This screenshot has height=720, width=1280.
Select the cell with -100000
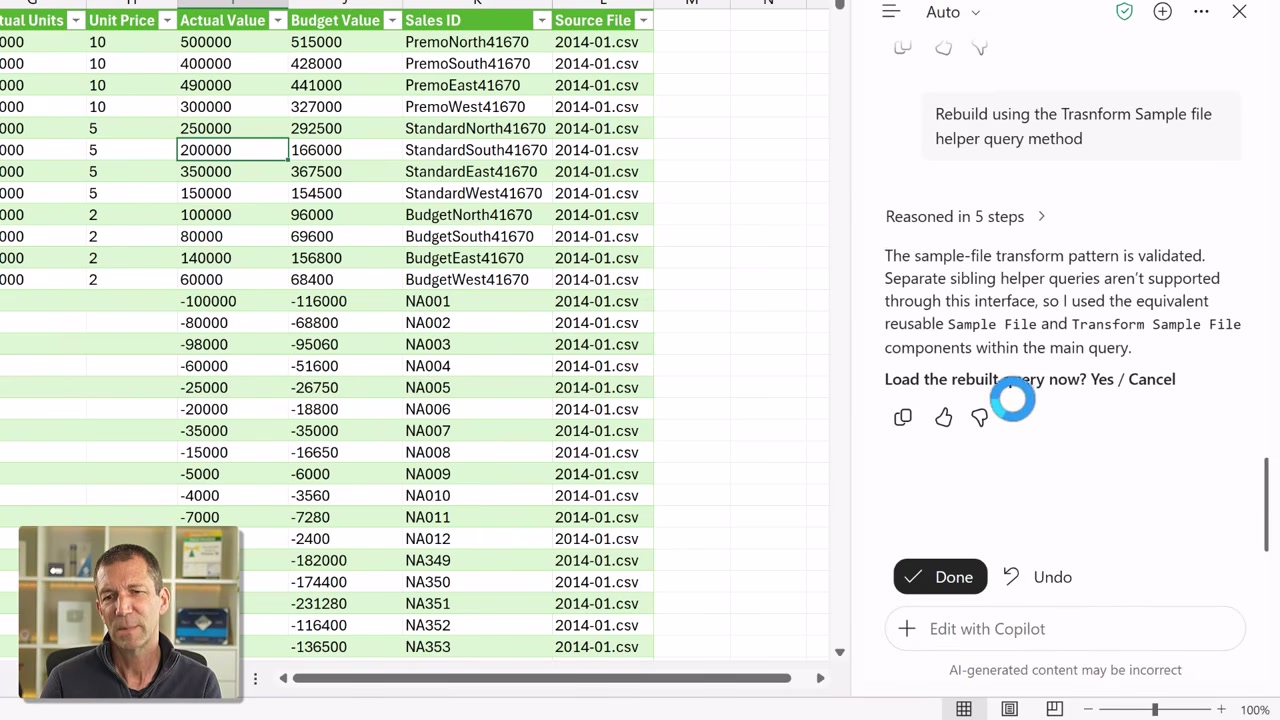[x=232, y=301]
